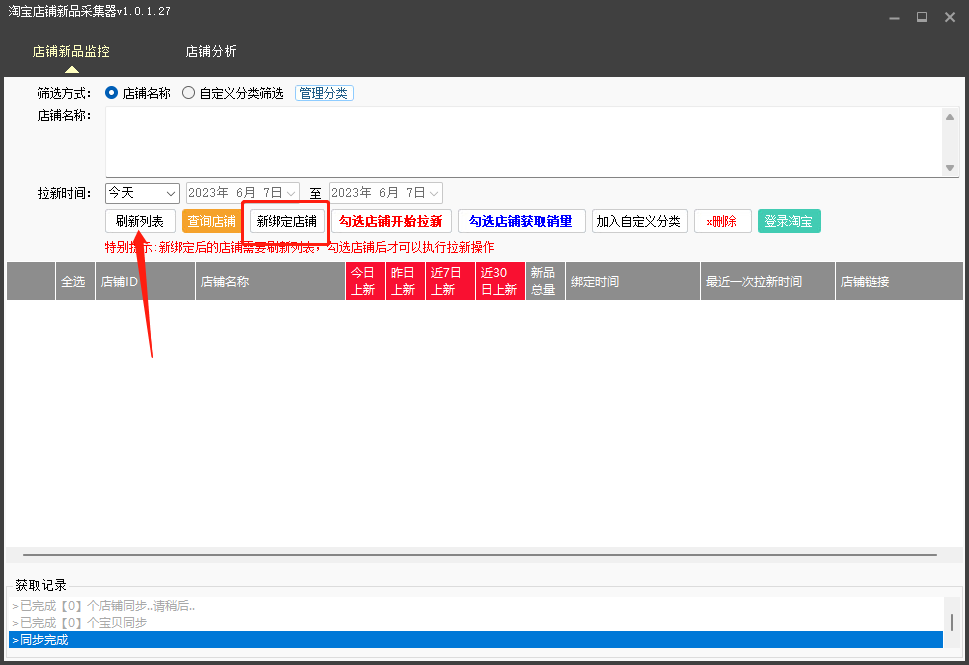Maximize the application window
Screen dimensions: 969x665
pos(922,17)
